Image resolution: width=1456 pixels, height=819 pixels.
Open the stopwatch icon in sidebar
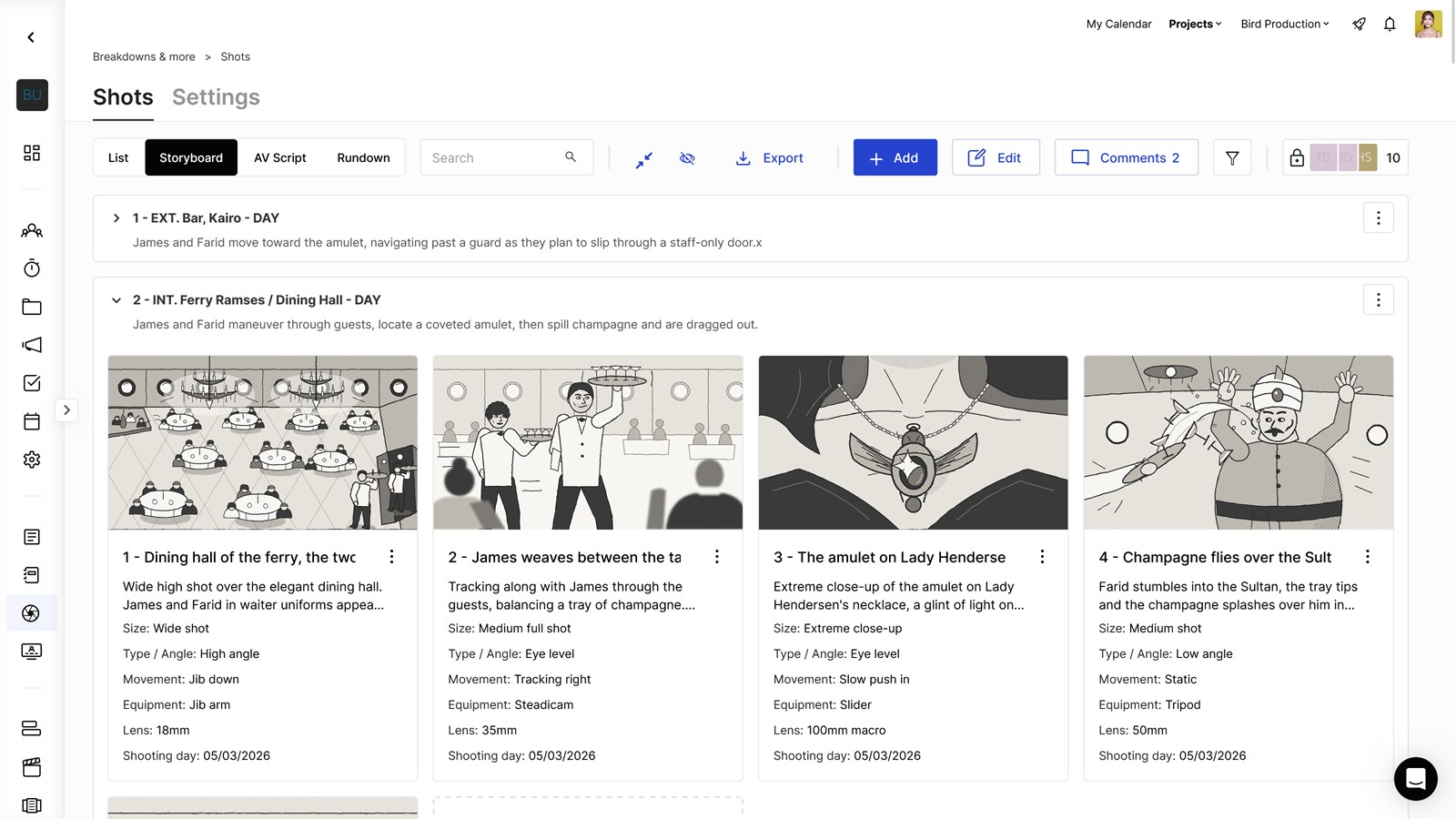pos(32,268)
